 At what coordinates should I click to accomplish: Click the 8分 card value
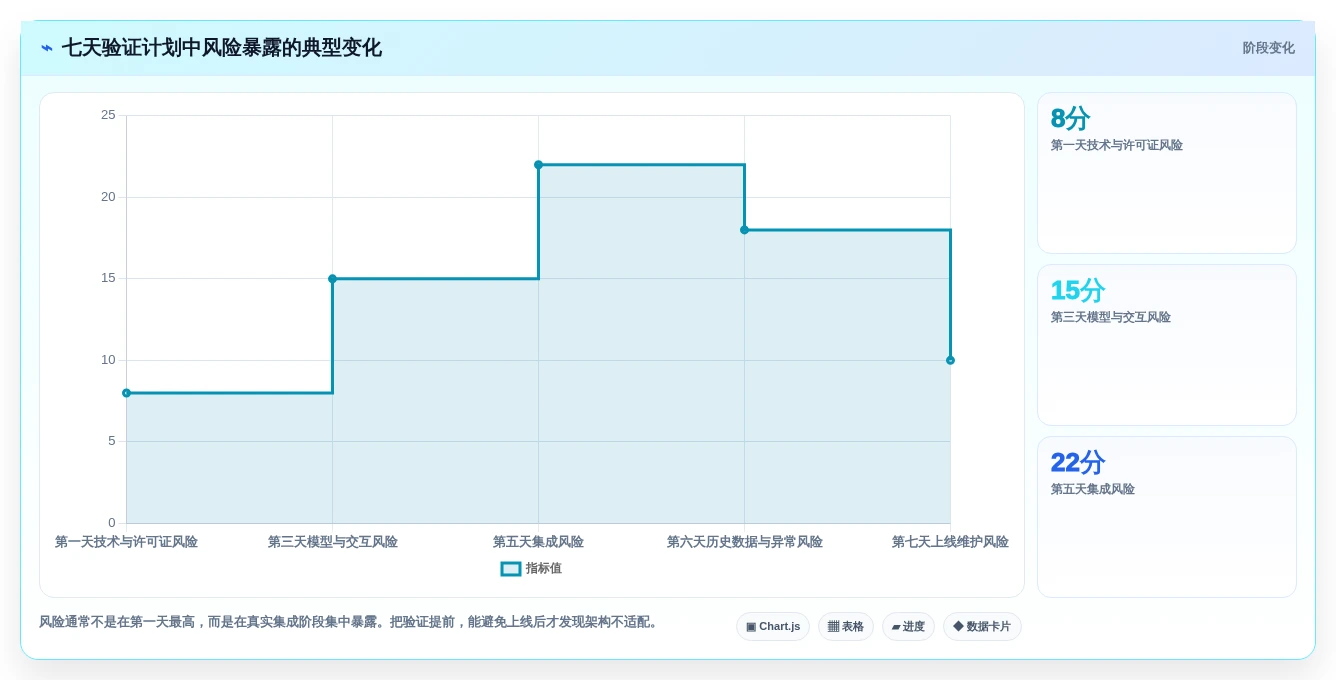pos(1070,119)
